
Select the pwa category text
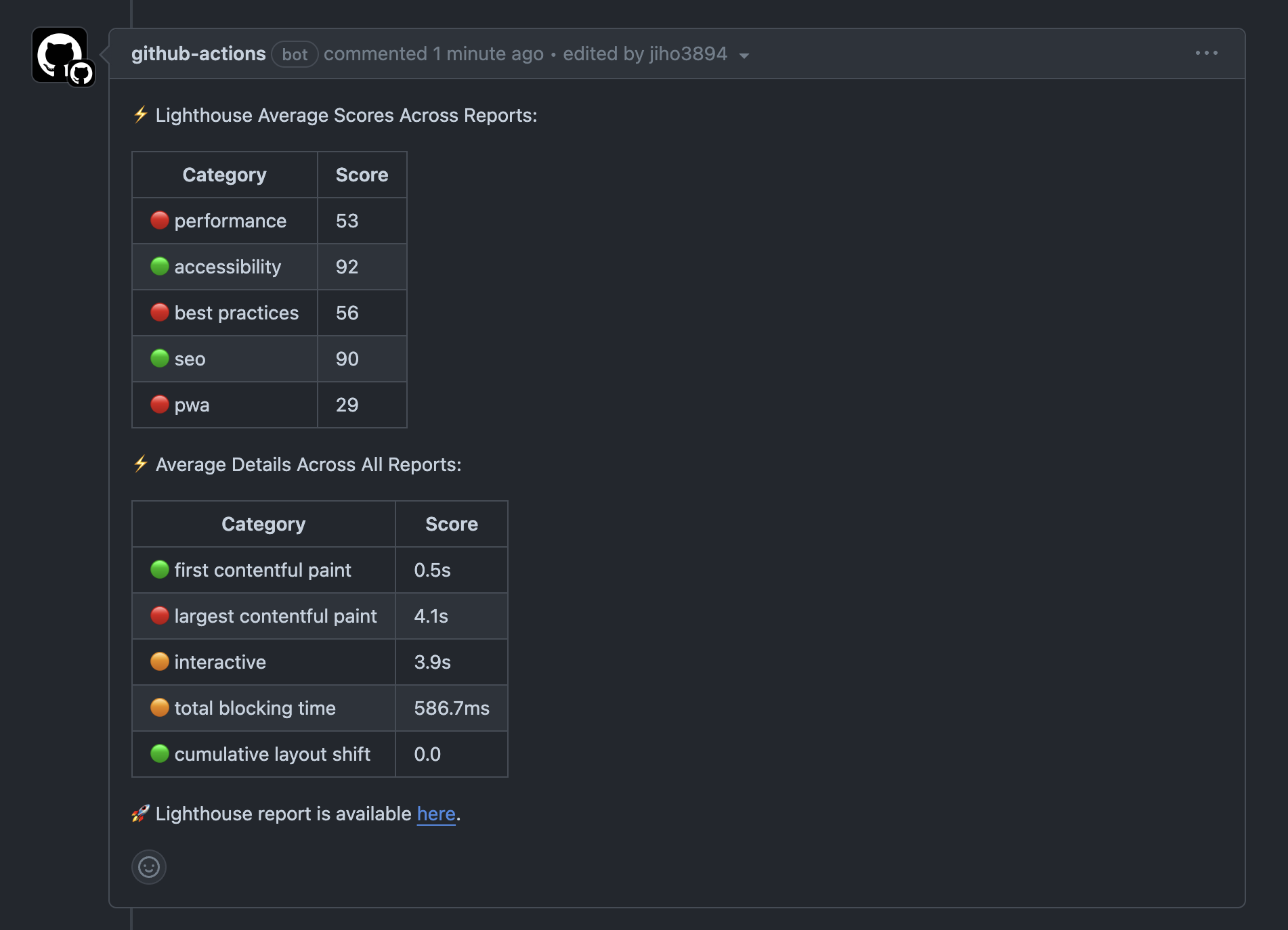(x=192, y=405)
